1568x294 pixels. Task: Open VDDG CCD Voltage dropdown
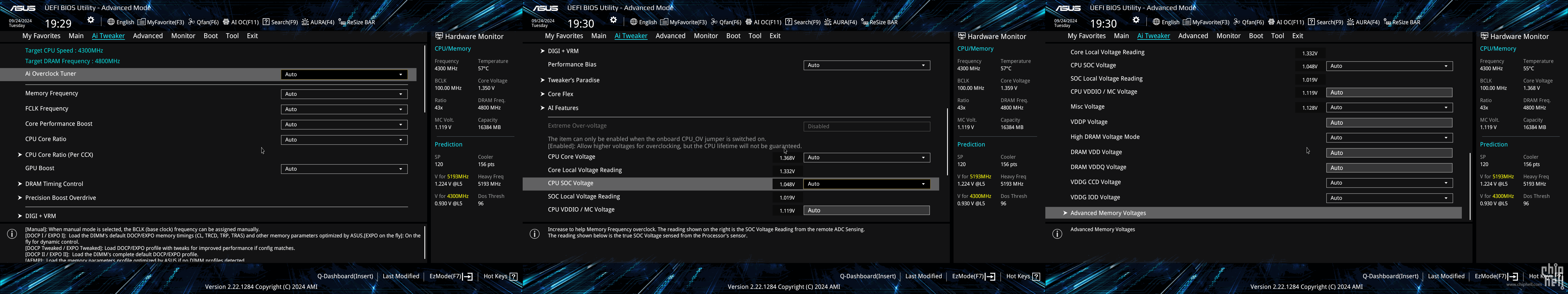[x=1389, y=183]
